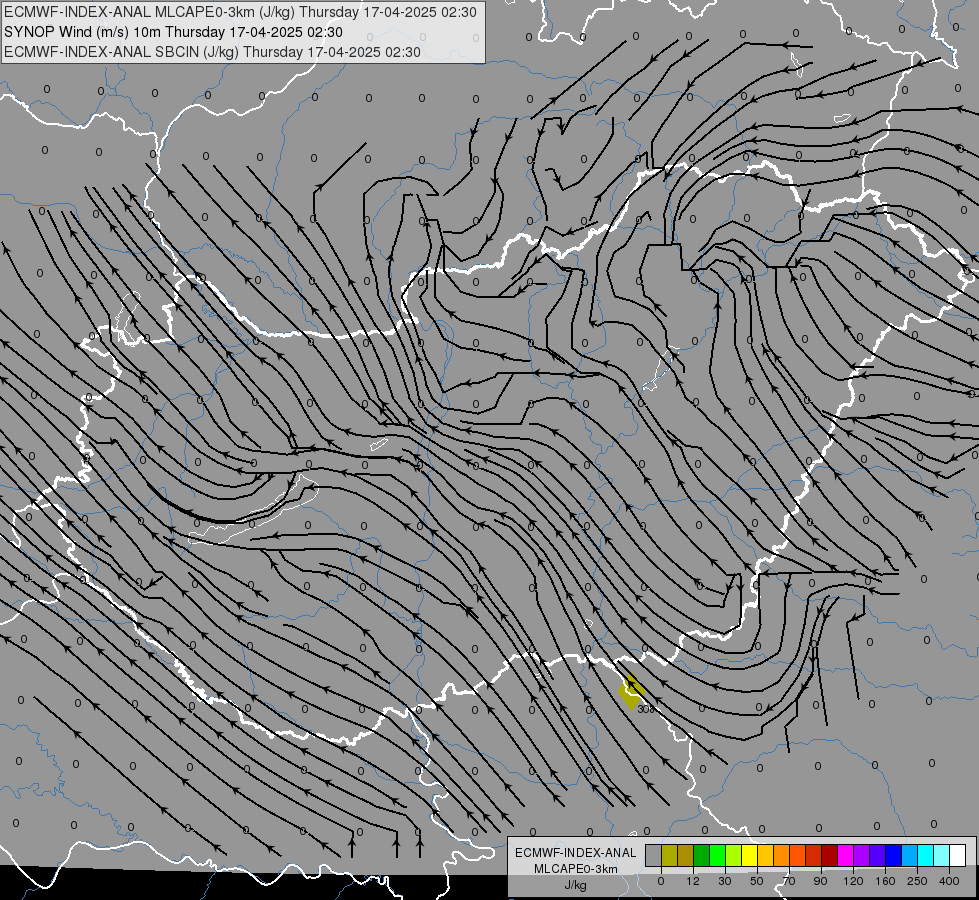Pick the dark red legend swatch after 90

[x=829, y=855]
